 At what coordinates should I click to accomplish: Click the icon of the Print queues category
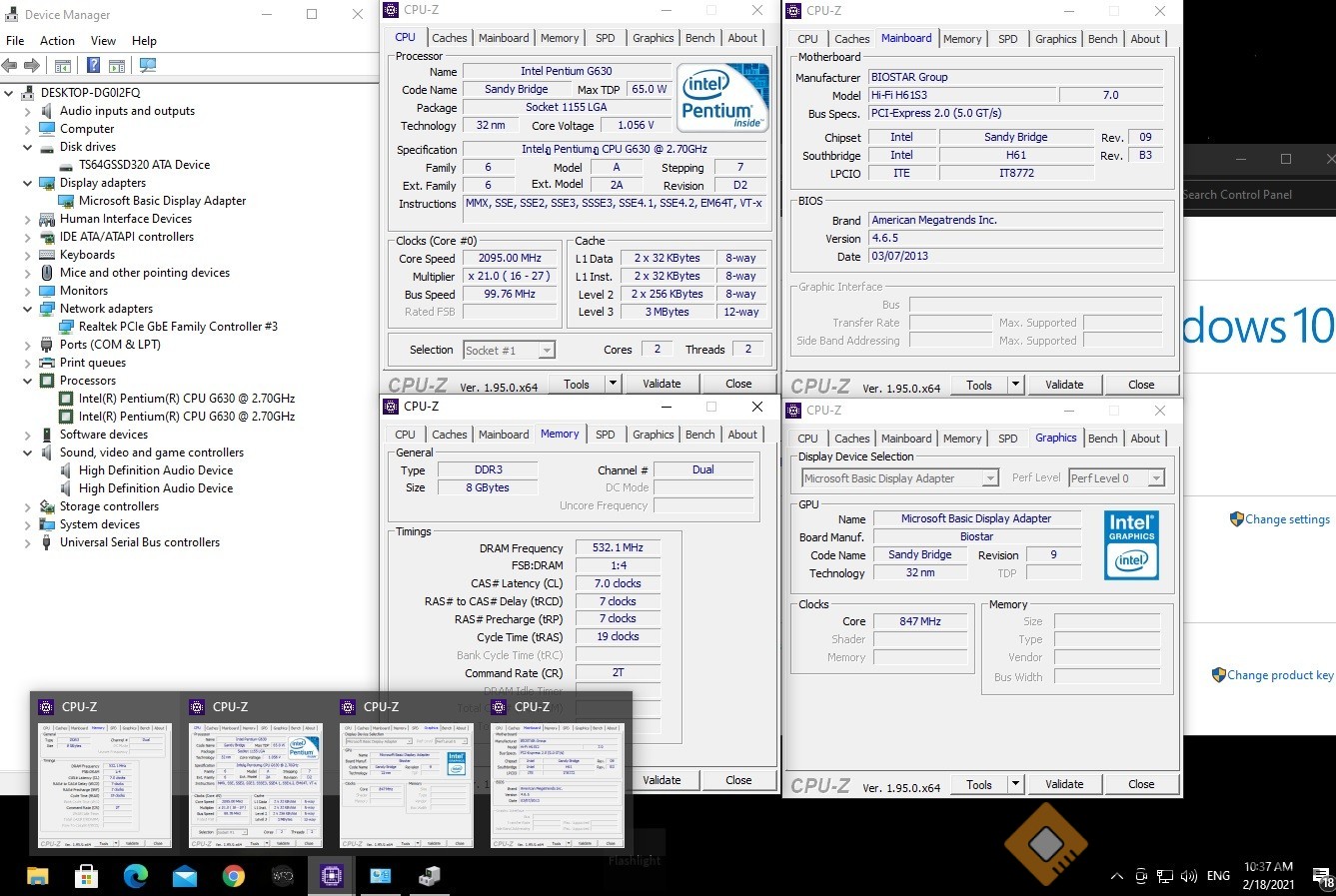click(x=47, y=363)
